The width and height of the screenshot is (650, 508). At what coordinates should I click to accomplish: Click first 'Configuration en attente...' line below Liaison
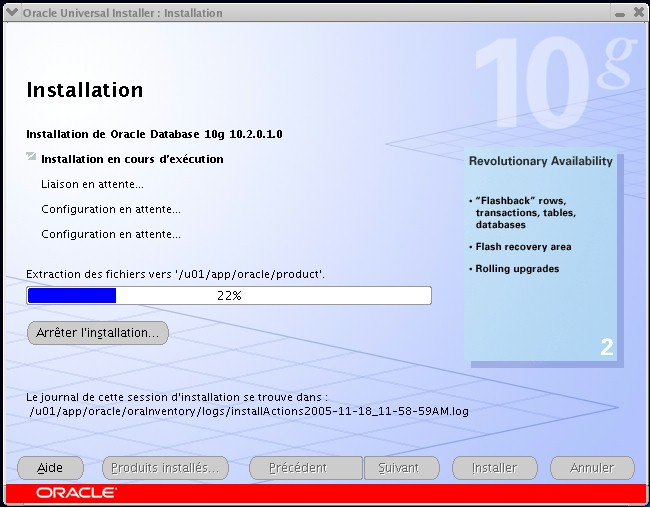(111, 209)
